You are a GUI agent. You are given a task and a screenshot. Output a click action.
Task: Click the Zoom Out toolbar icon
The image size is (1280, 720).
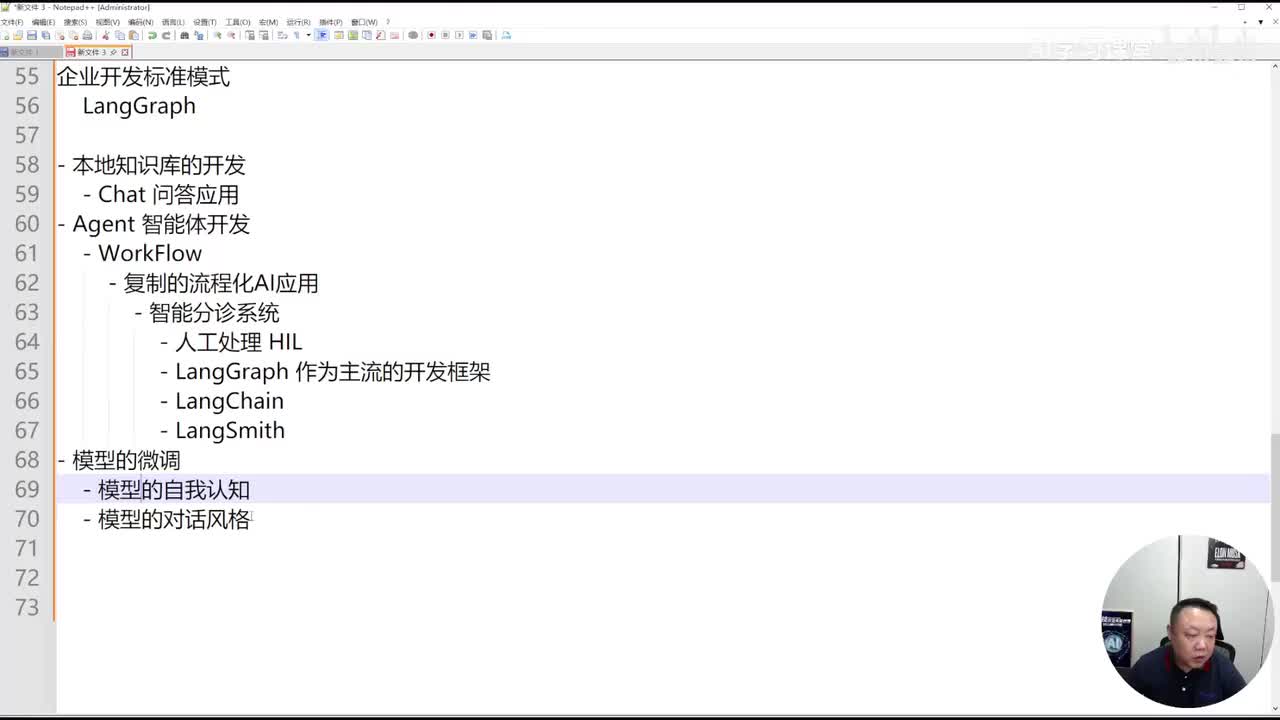[231, 35]
